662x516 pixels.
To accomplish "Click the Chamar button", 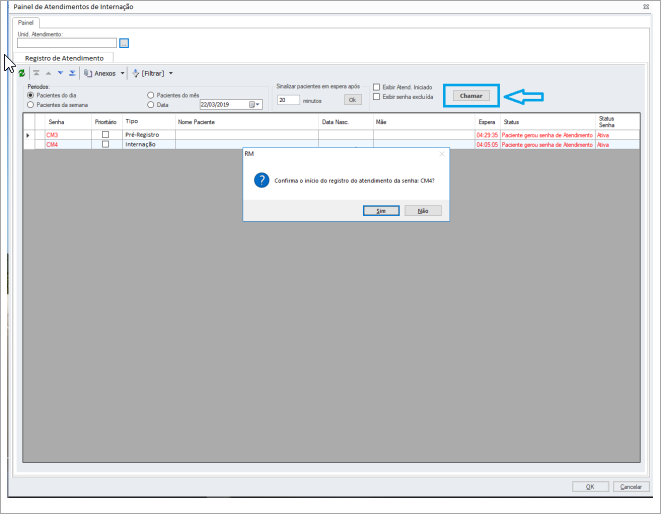I will click(x=471, y=96).
